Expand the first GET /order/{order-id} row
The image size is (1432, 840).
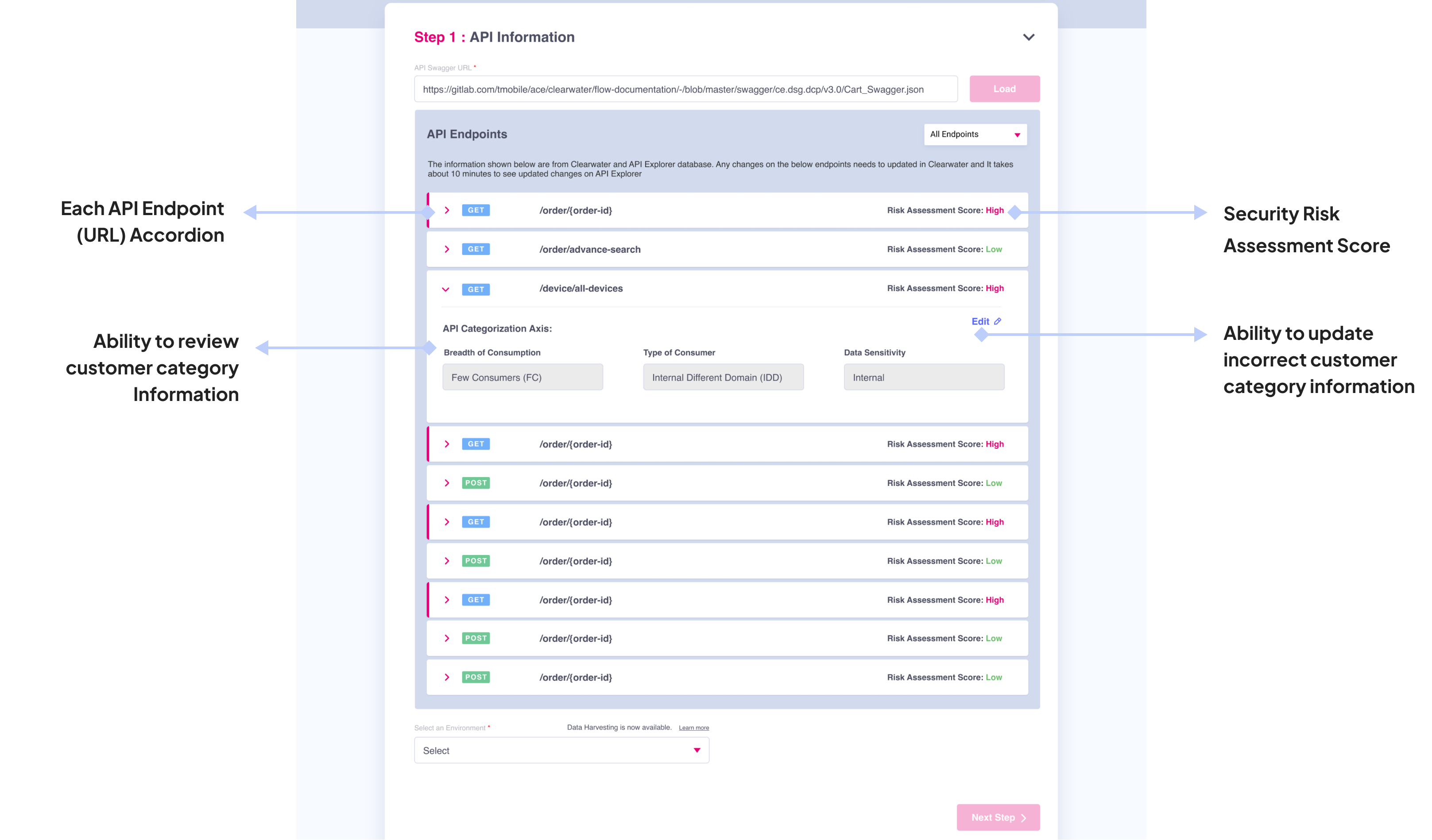click(447, 210)
